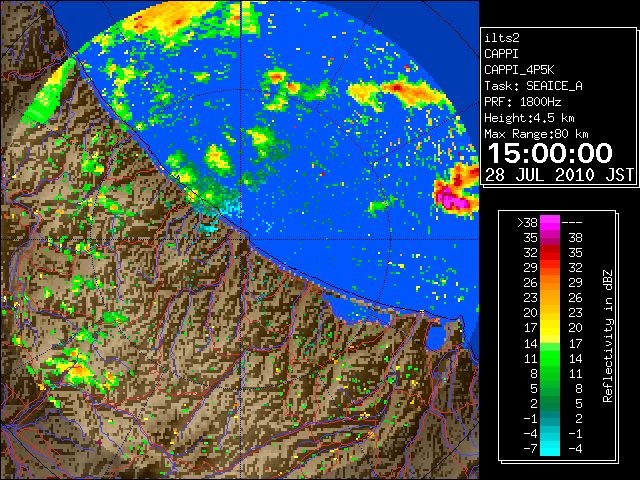Screen dimensions: 640x480
Task: Click the magenta high-reflectivity storm cell
Action: pyautogui.click(x=453, y=200)
